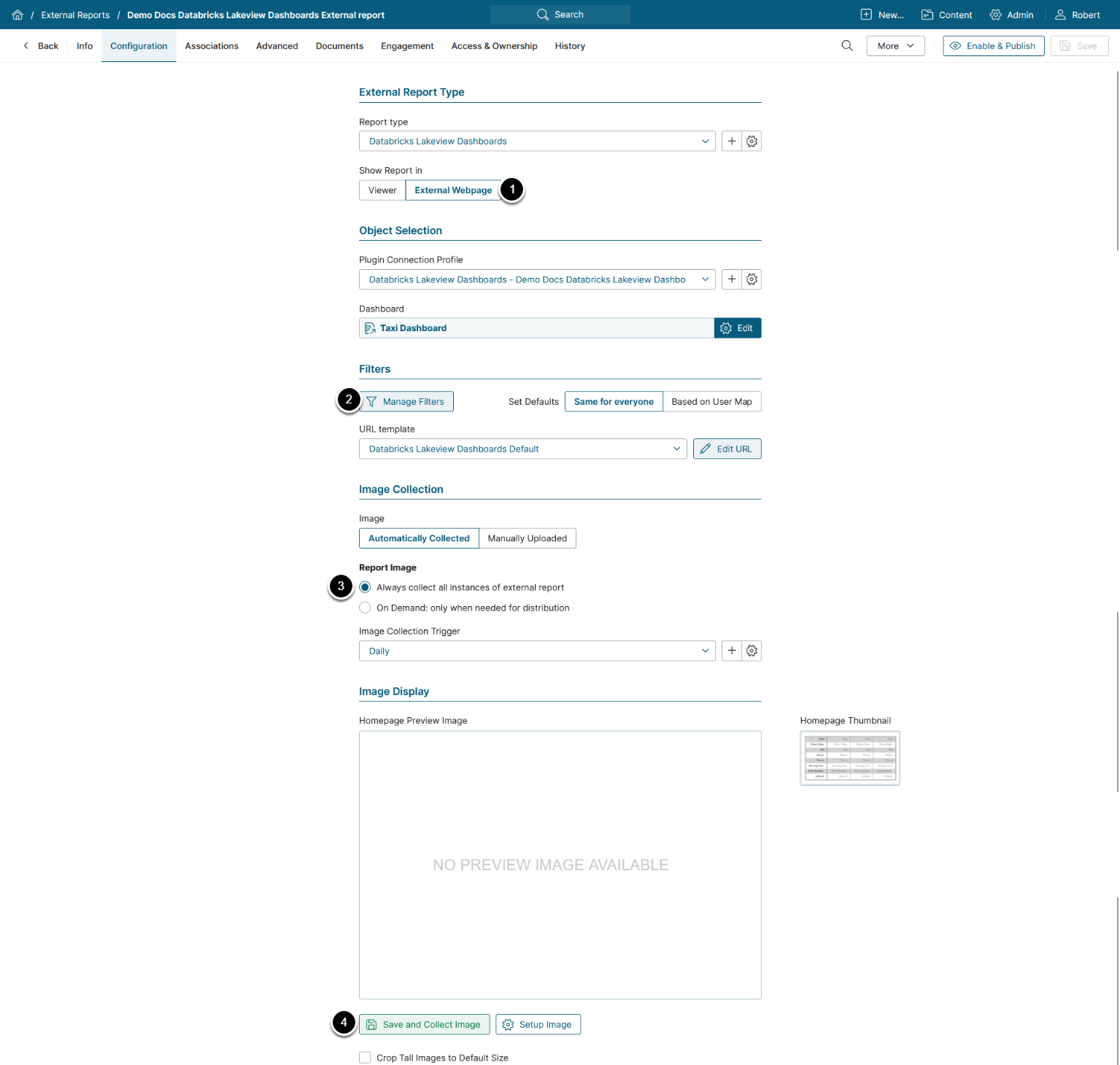Open the Image Collection Trigger dropdown
Image resolution: width=1120 pixels, height=1065 pixels.
(x=537, y=651)
